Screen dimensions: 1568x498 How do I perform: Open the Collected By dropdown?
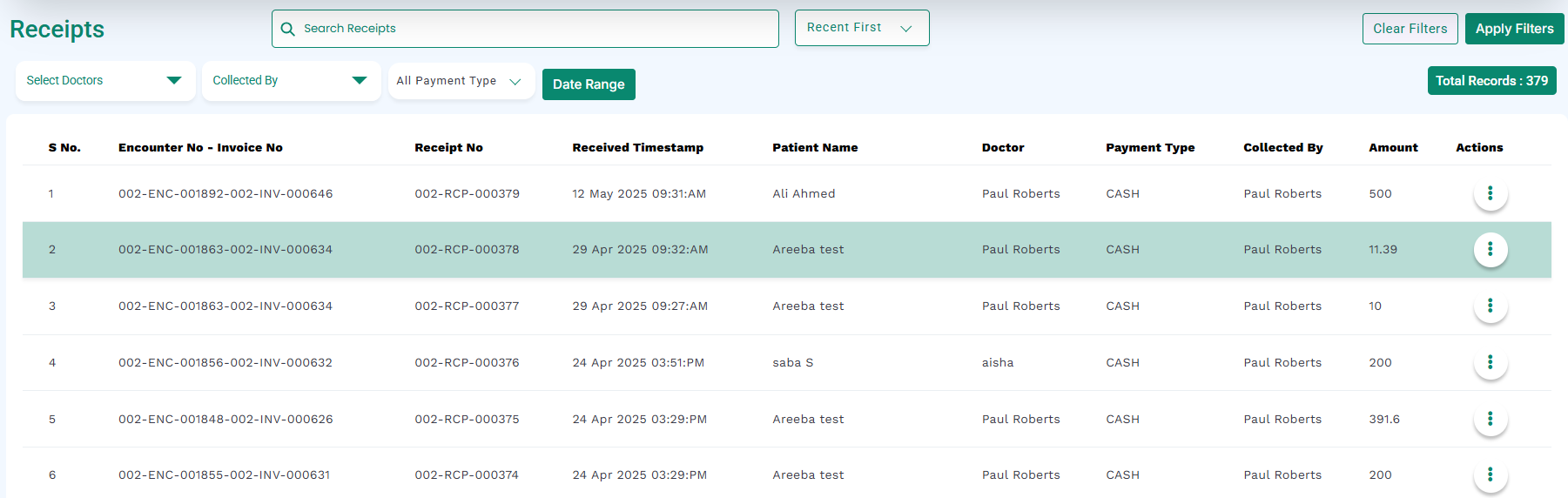click(292, 80)
